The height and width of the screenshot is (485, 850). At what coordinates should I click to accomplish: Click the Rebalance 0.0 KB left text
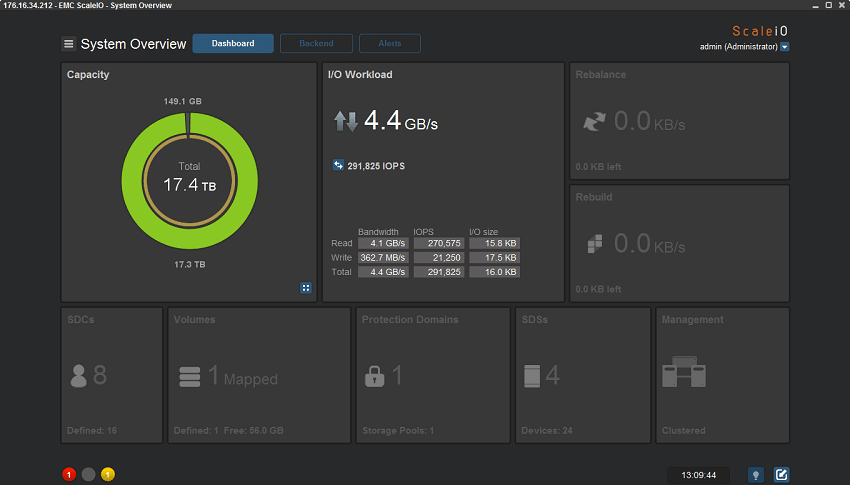598,167
